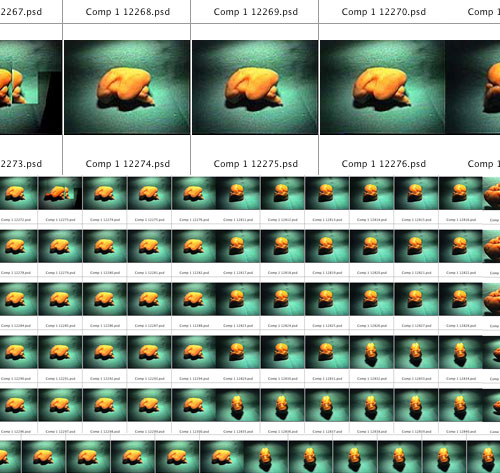
Task: Click the large Comp 1 12269.psd filename label
Action: click(x=256, y=12)
